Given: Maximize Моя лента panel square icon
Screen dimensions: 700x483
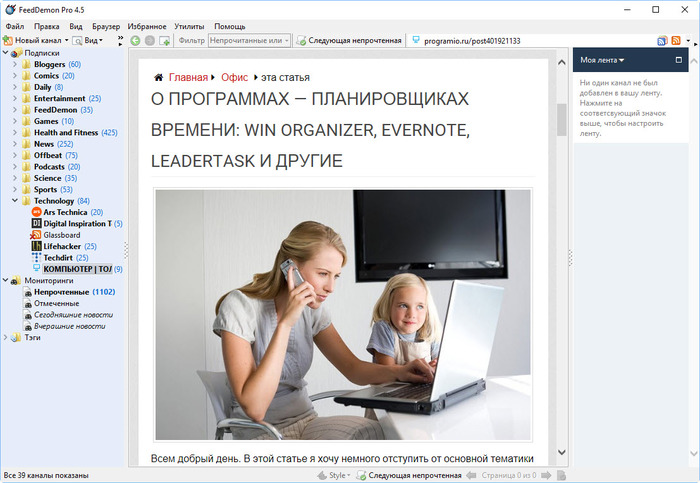Looking at the screenshot, I should point(679,60).
